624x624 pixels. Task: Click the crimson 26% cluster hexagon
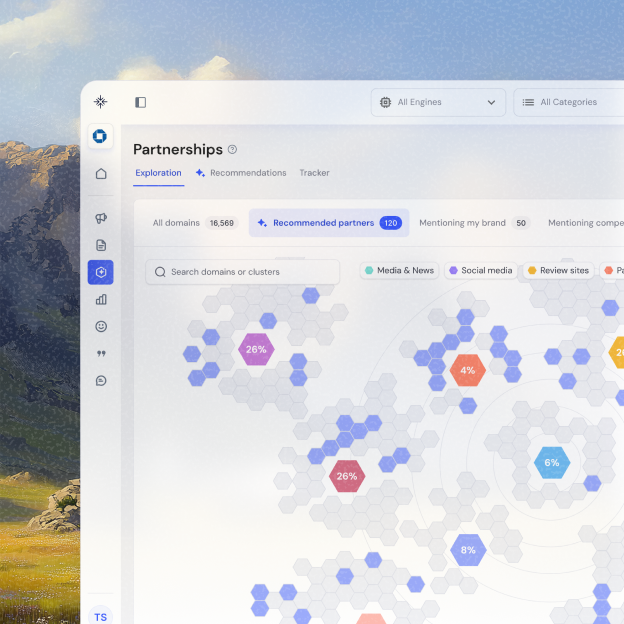coord(347,476)
